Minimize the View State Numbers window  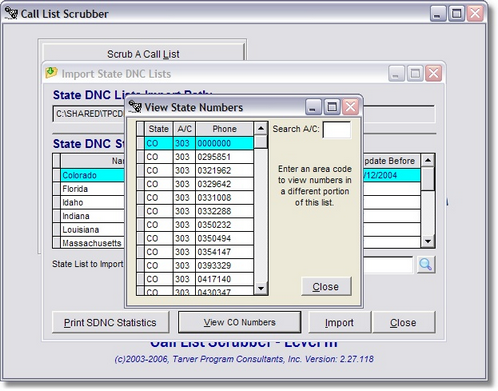tap(313, 107)
